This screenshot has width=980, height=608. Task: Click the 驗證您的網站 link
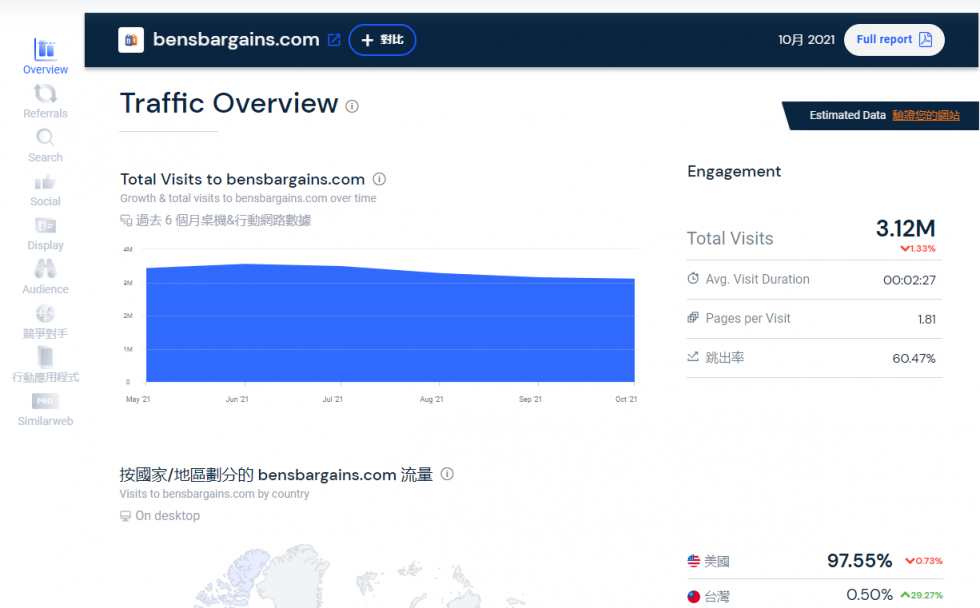926,115
